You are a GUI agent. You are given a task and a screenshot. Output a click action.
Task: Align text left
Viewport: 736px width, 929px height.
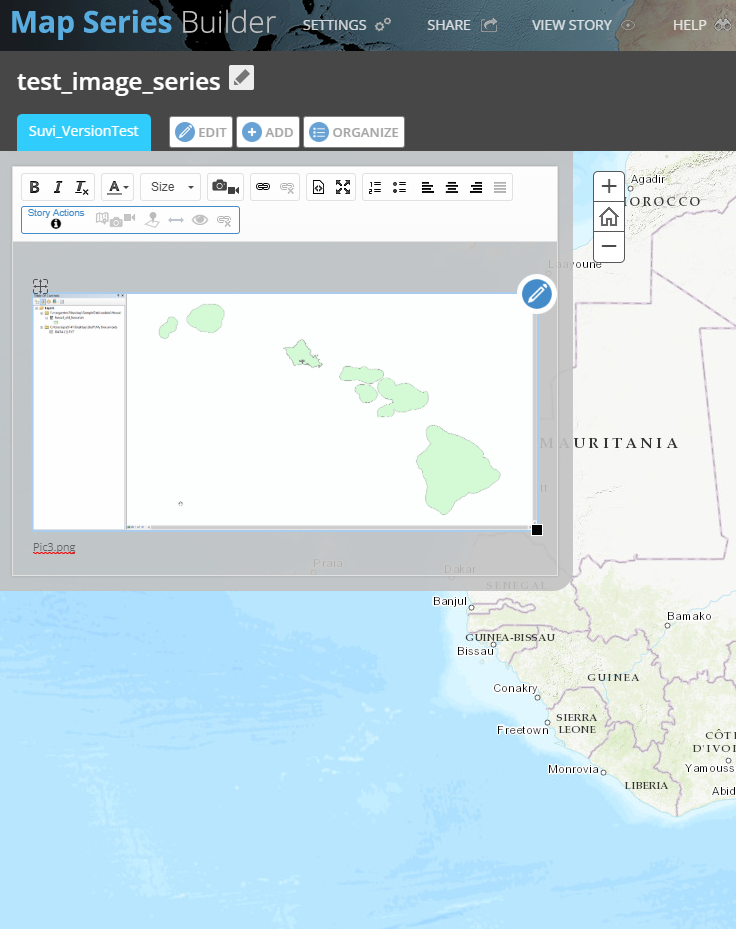pyautogui.click(x=427, y=187)
